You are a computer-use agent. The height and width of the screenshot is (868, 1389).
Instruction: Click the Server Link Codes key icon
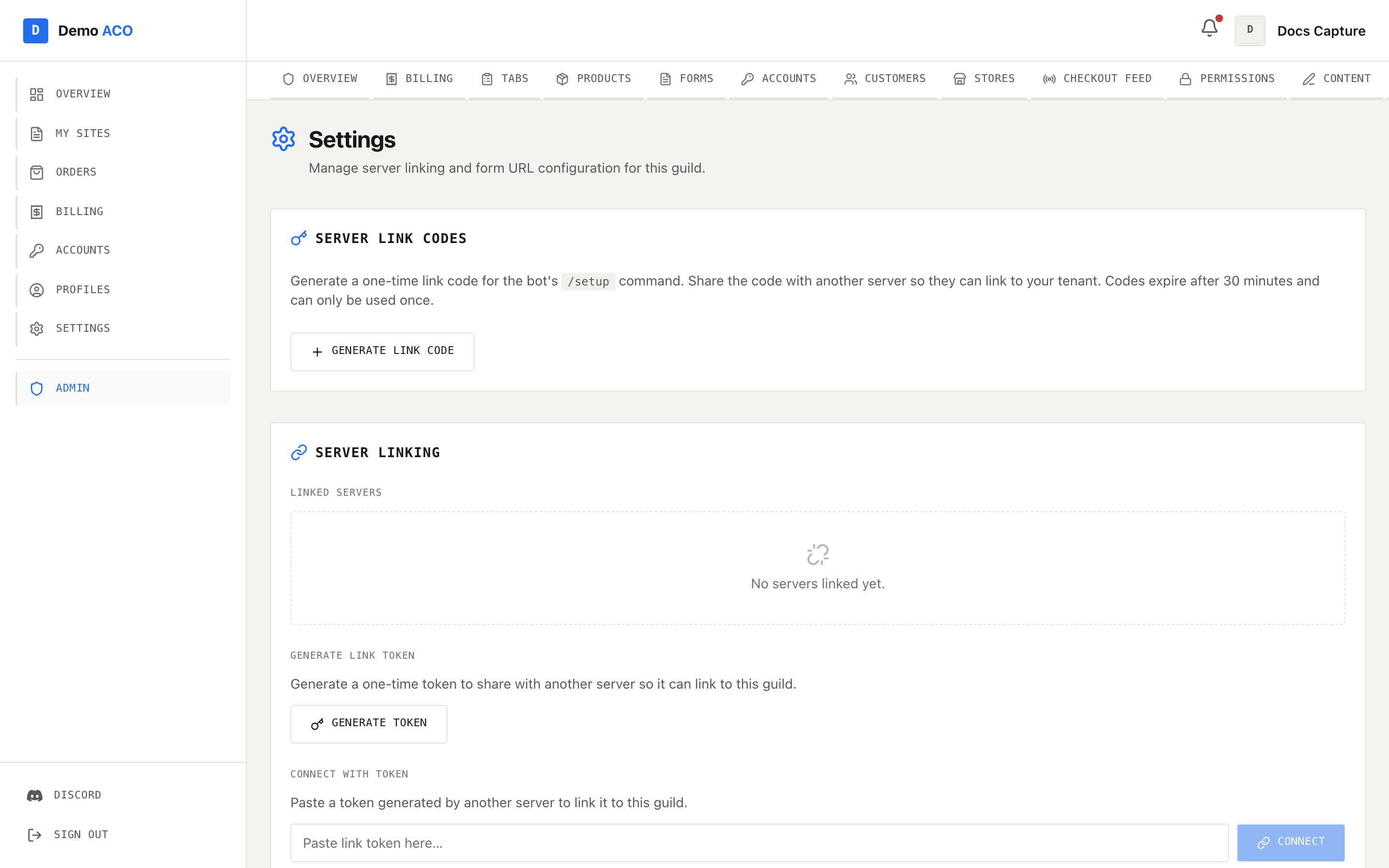(299, 238)
